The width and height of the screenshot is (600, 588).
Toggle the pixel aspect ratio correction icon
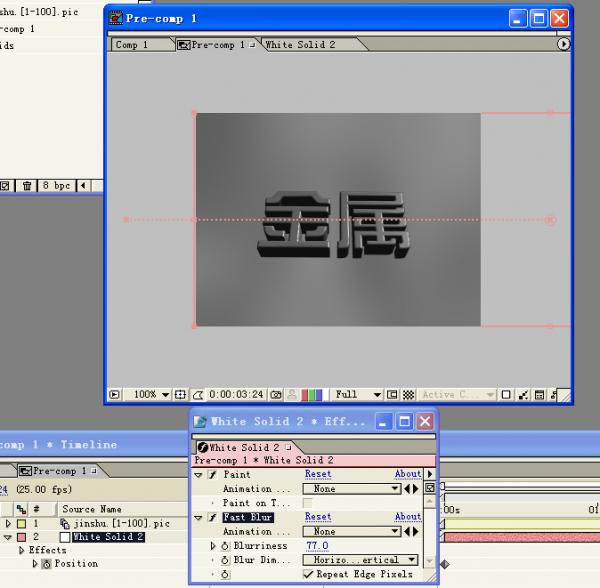506,394
